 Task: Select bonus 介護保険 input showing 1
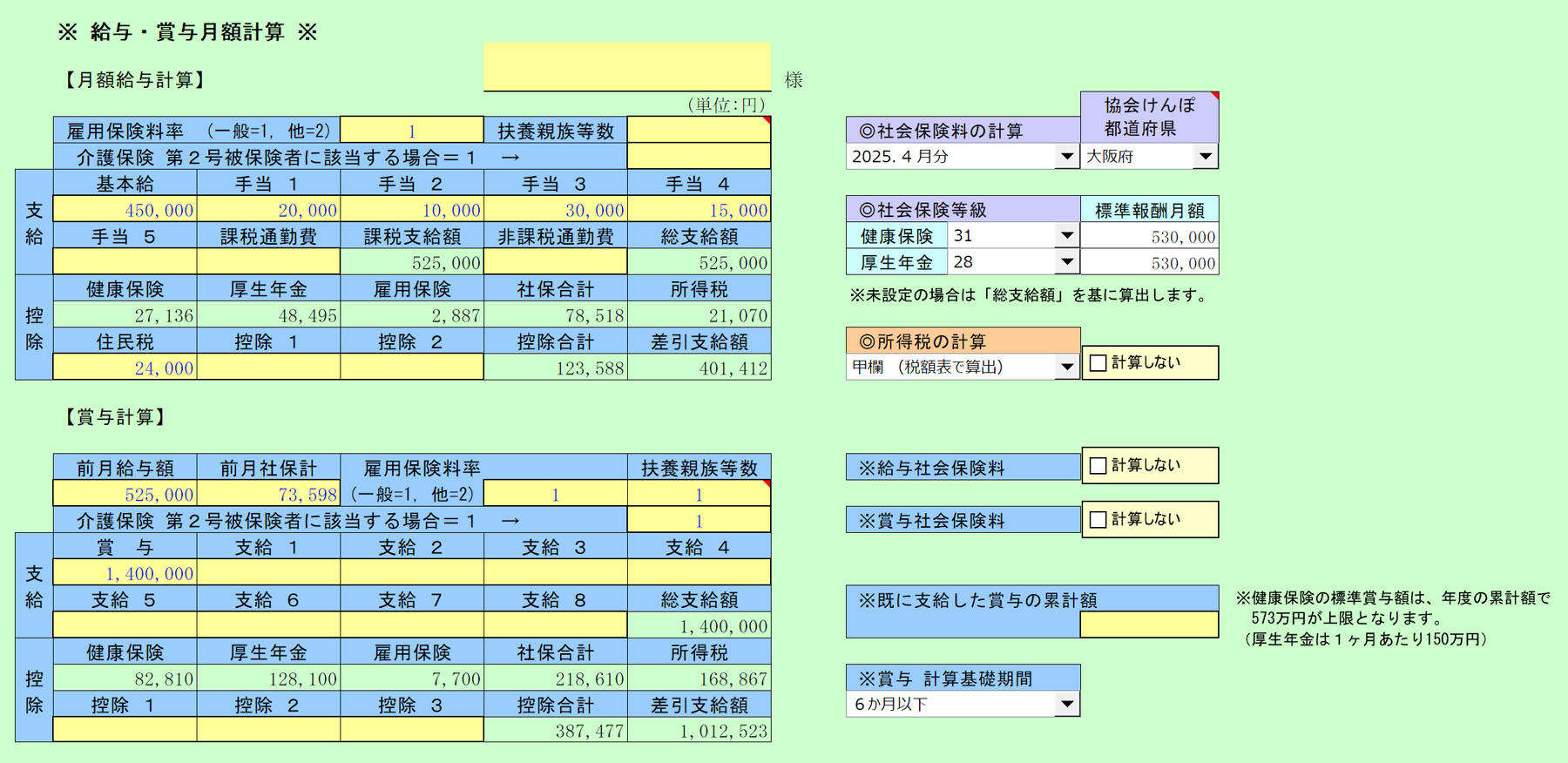[x=699, y=521]
